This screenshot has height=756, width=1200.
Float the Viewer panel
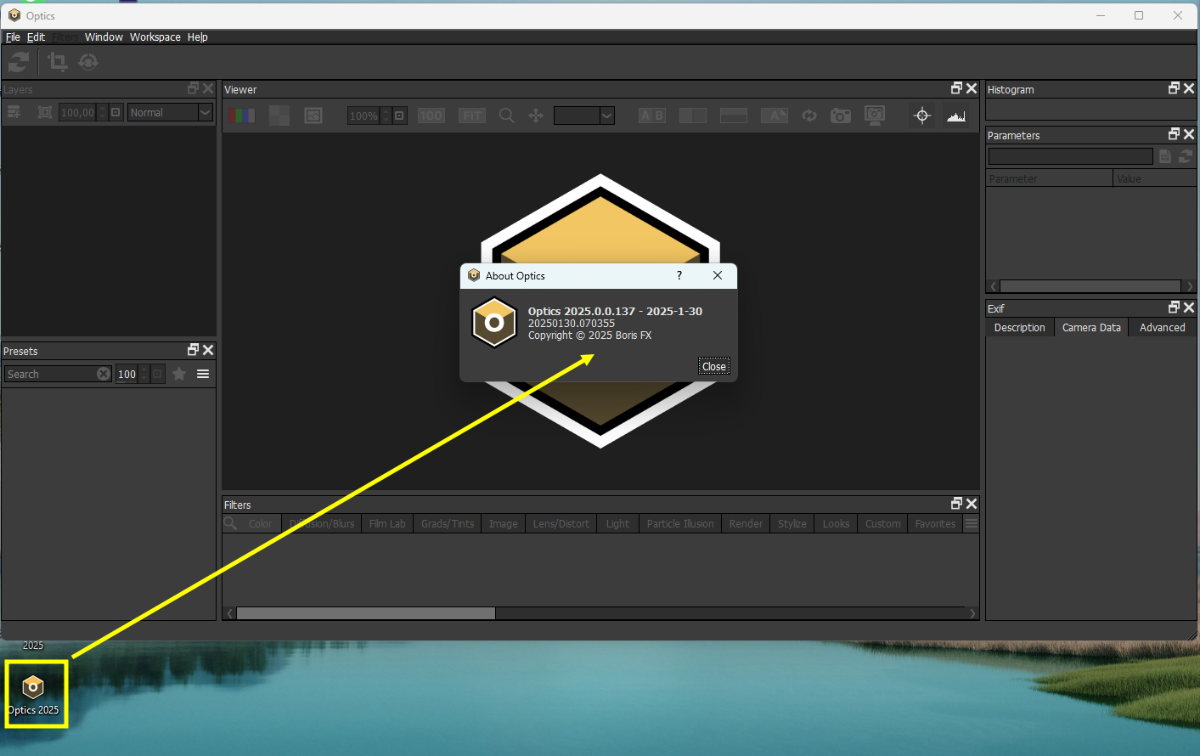tap(956, 89)
